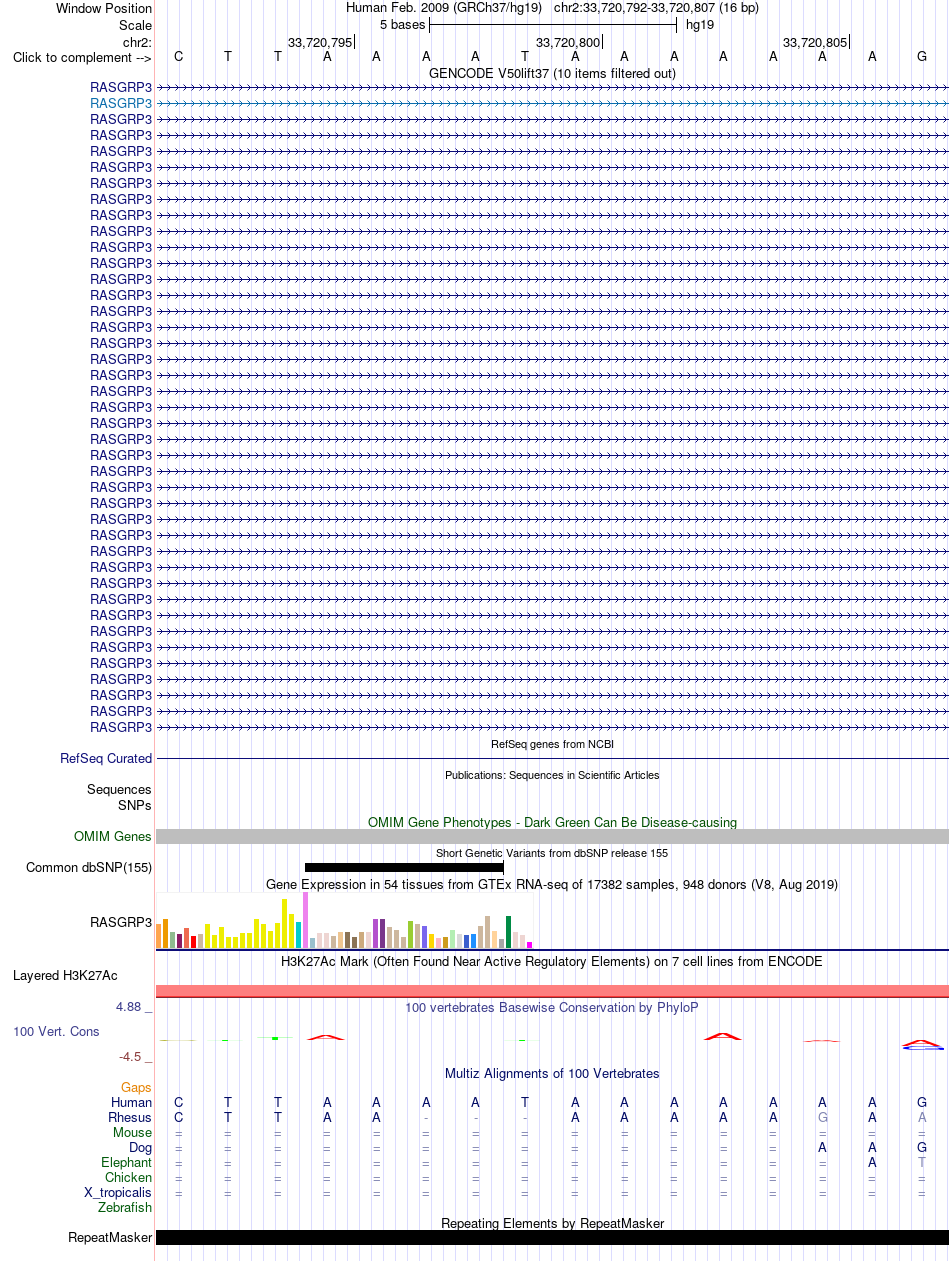Click the first base C in the ruler

click(x=179, y=57)
